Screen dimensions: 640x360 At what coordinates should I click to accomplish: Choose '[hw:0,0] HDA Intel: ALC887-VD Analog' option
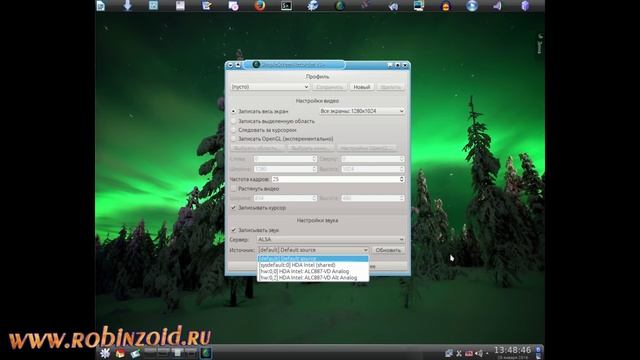[313, 271]
